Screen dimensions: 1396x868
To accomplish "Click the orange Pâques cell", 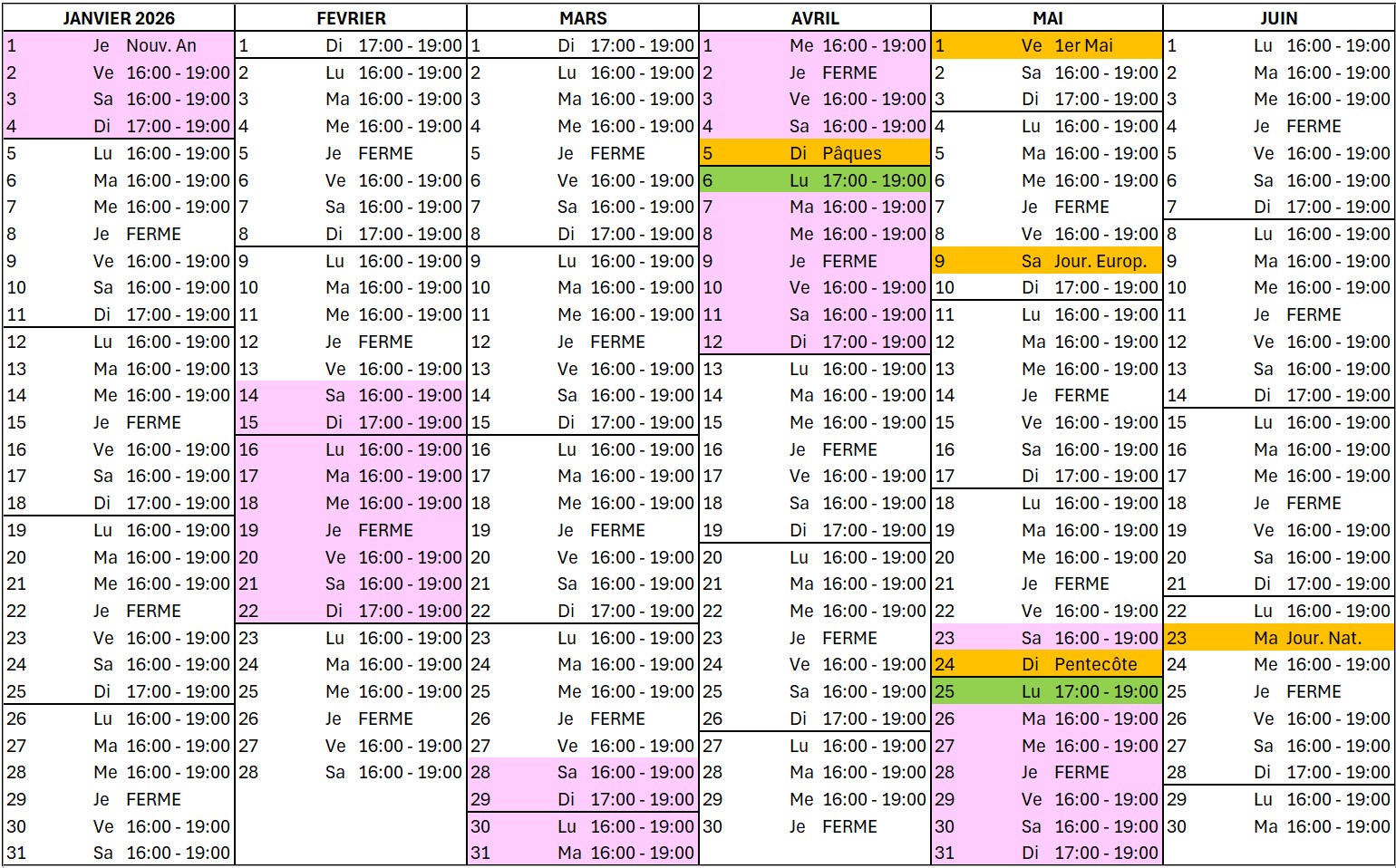I will point(851,153).
